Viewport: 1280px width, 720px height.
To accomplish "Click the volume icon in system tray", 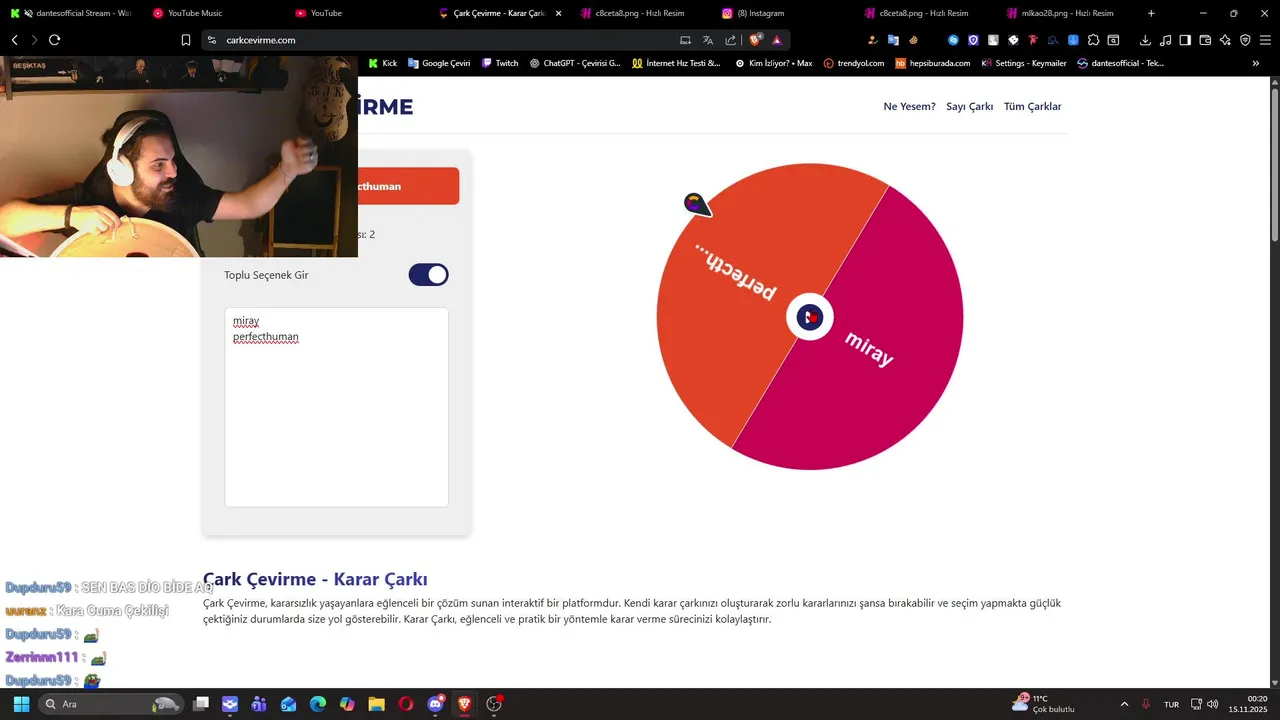I will tap(1213, 704).
